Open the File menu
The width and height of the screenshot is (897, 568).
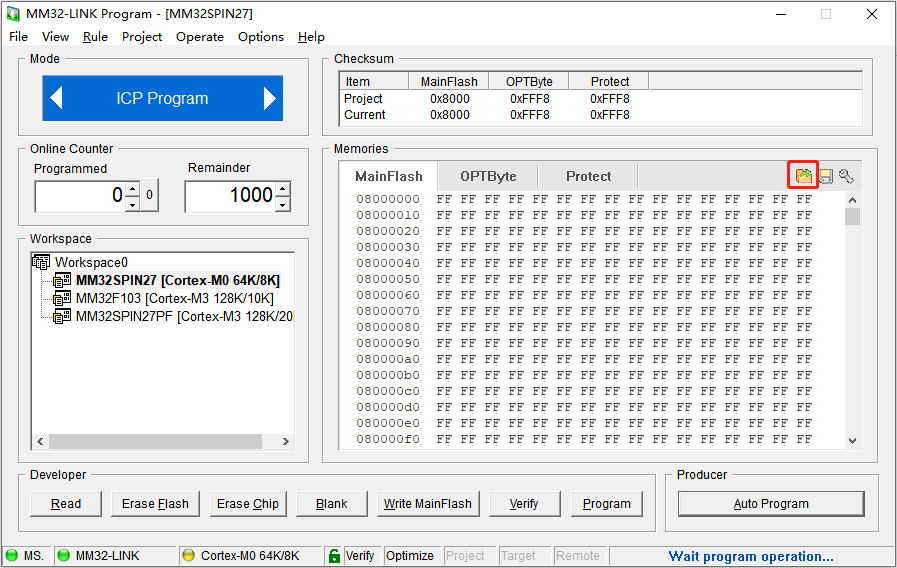click(18, 37)
